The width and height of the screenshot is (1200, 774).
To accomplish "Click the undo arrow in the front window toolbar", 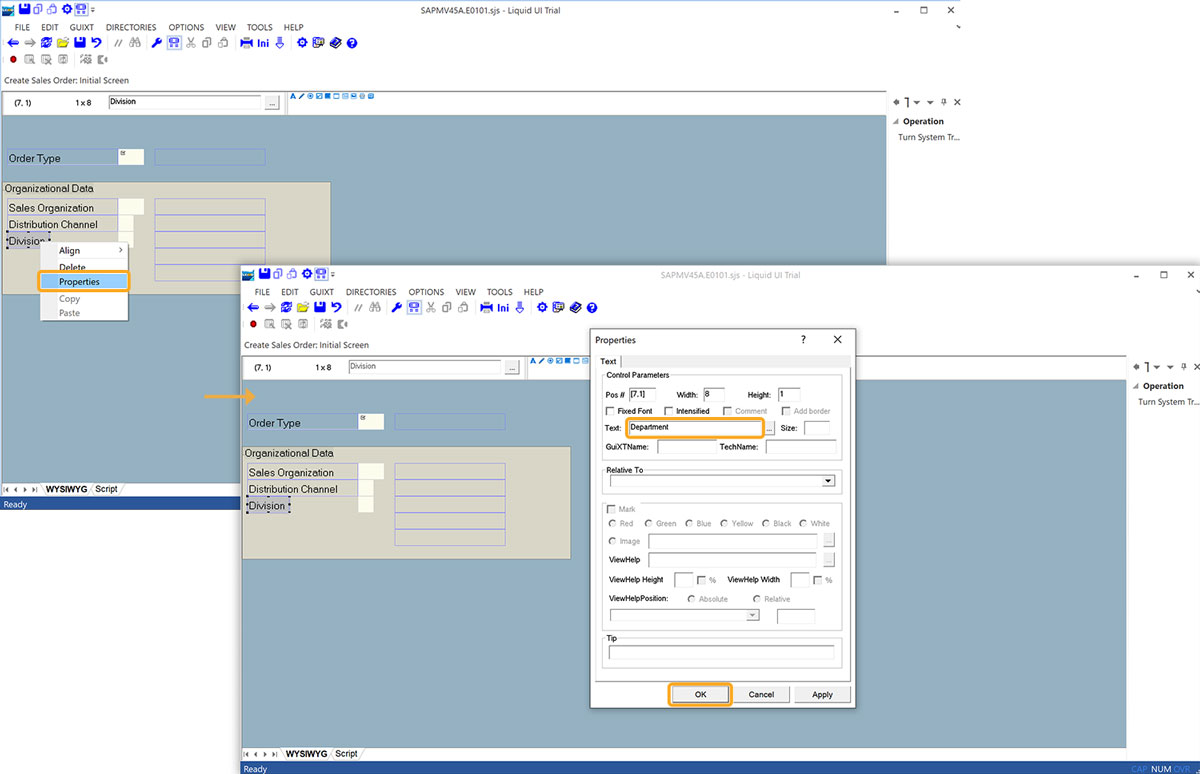I will [336, 308].
